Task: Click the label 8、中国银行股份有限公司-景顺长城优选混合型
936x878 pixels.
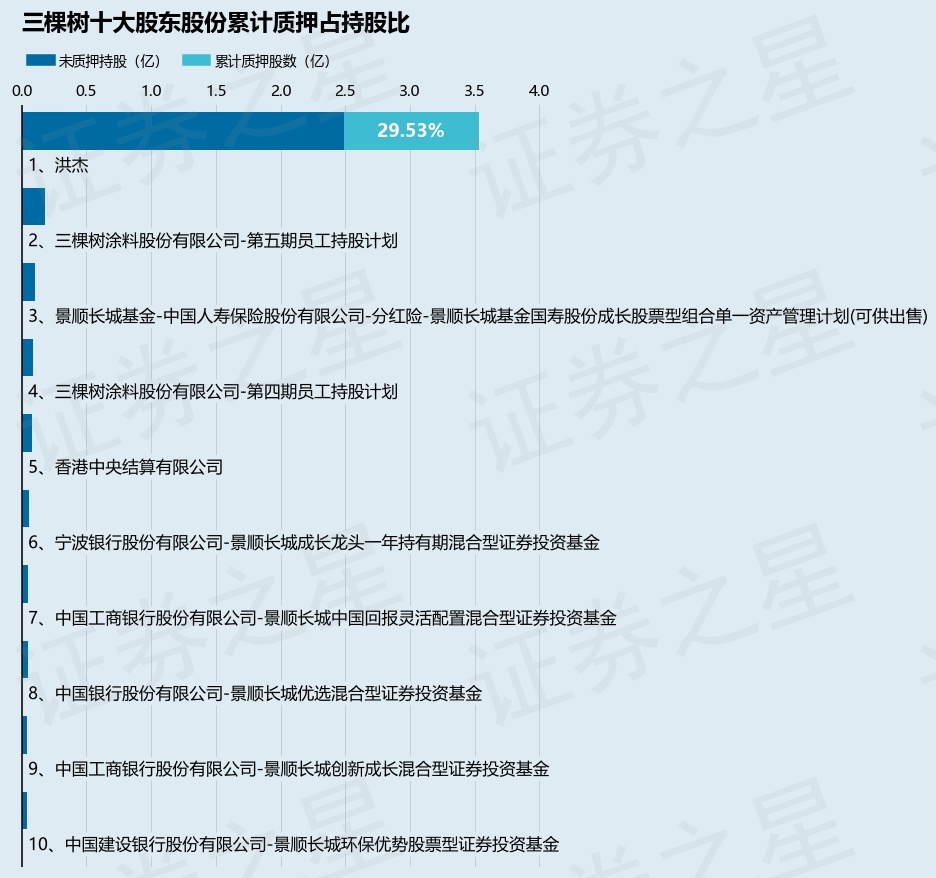Action: (x=255, y=694)
